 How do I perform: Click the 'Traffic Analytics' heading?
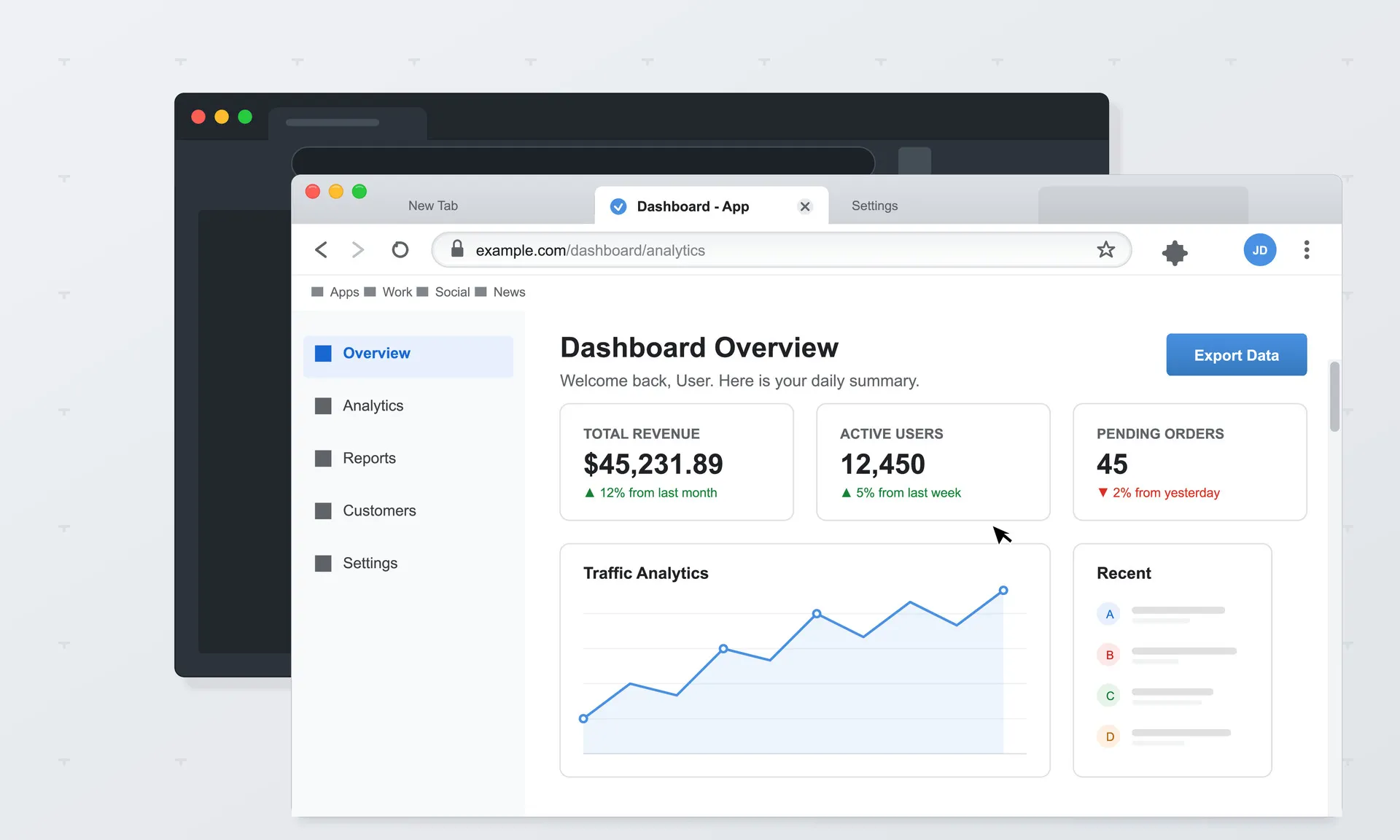point(646,573)
